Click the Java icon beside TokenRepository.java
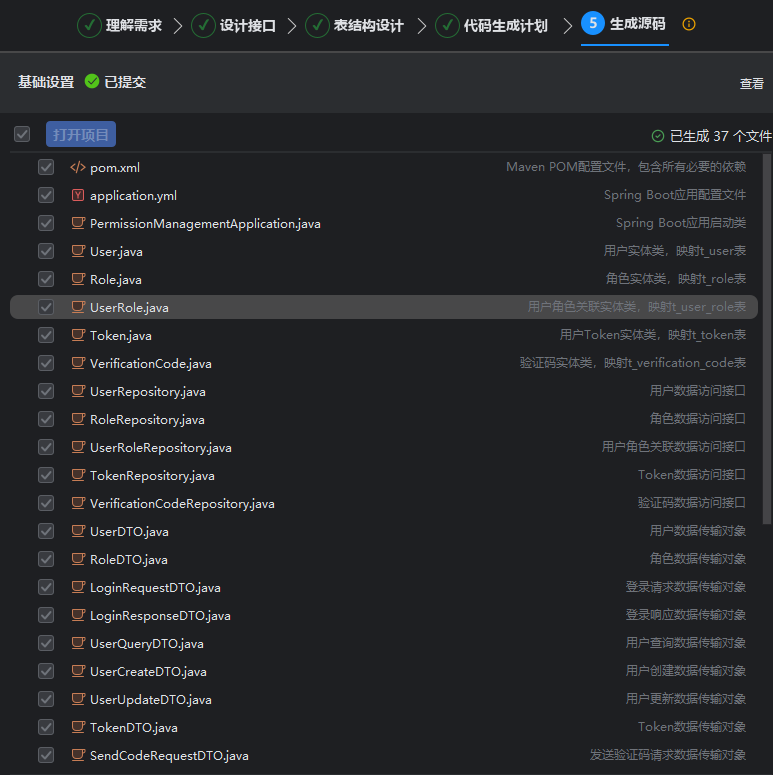 77,476
